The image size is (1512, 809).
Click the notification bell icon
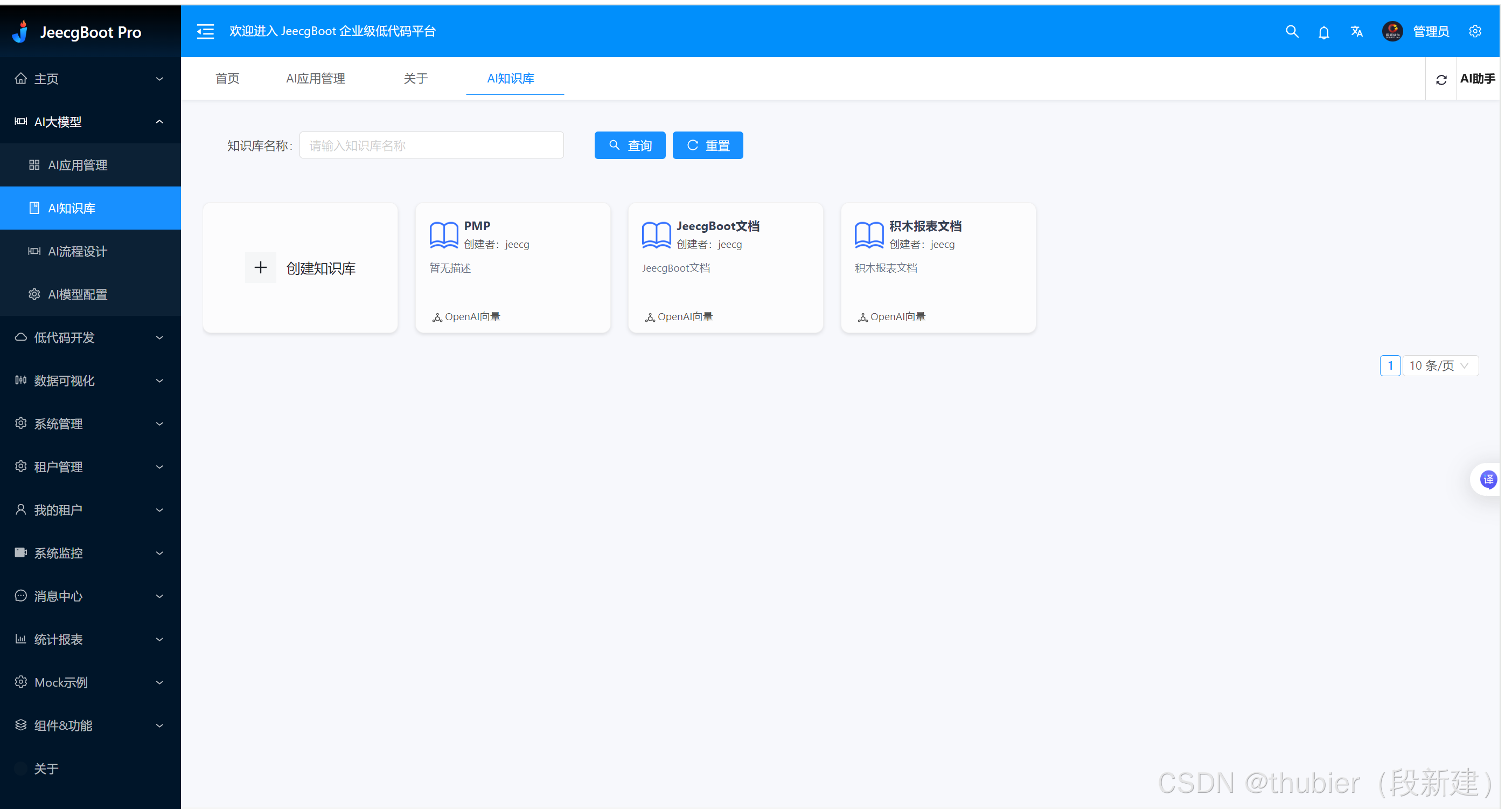1323,32
